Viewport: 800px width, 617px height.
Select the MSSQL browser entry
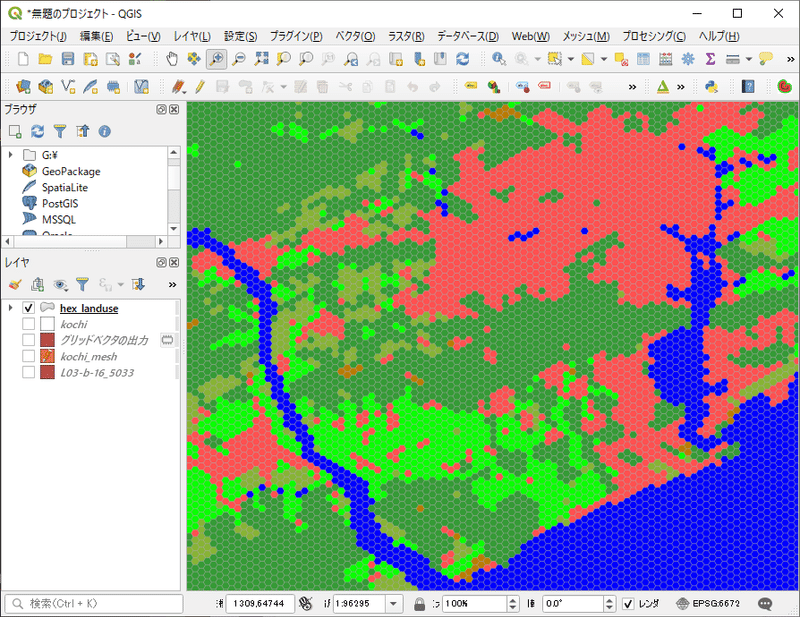click(x=59, y=219)
